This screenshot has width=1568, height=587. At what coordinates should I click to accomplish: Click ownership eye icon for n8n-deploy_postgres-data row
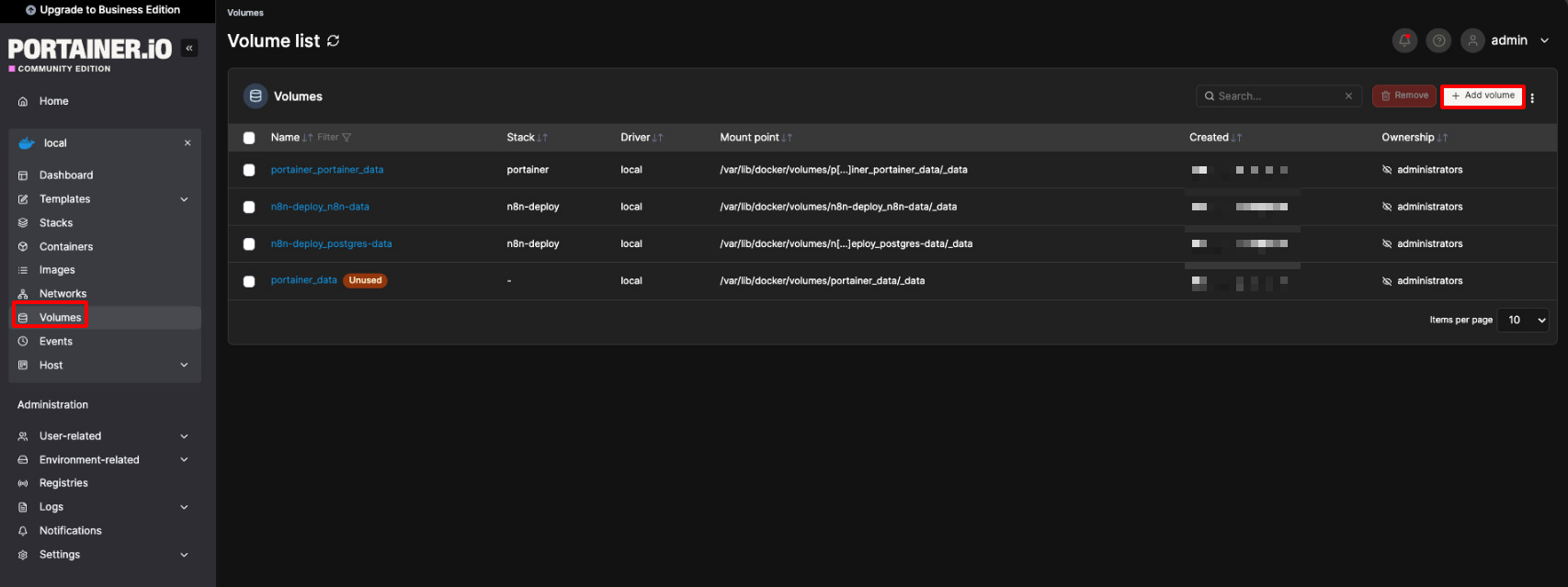point(1387,243)
